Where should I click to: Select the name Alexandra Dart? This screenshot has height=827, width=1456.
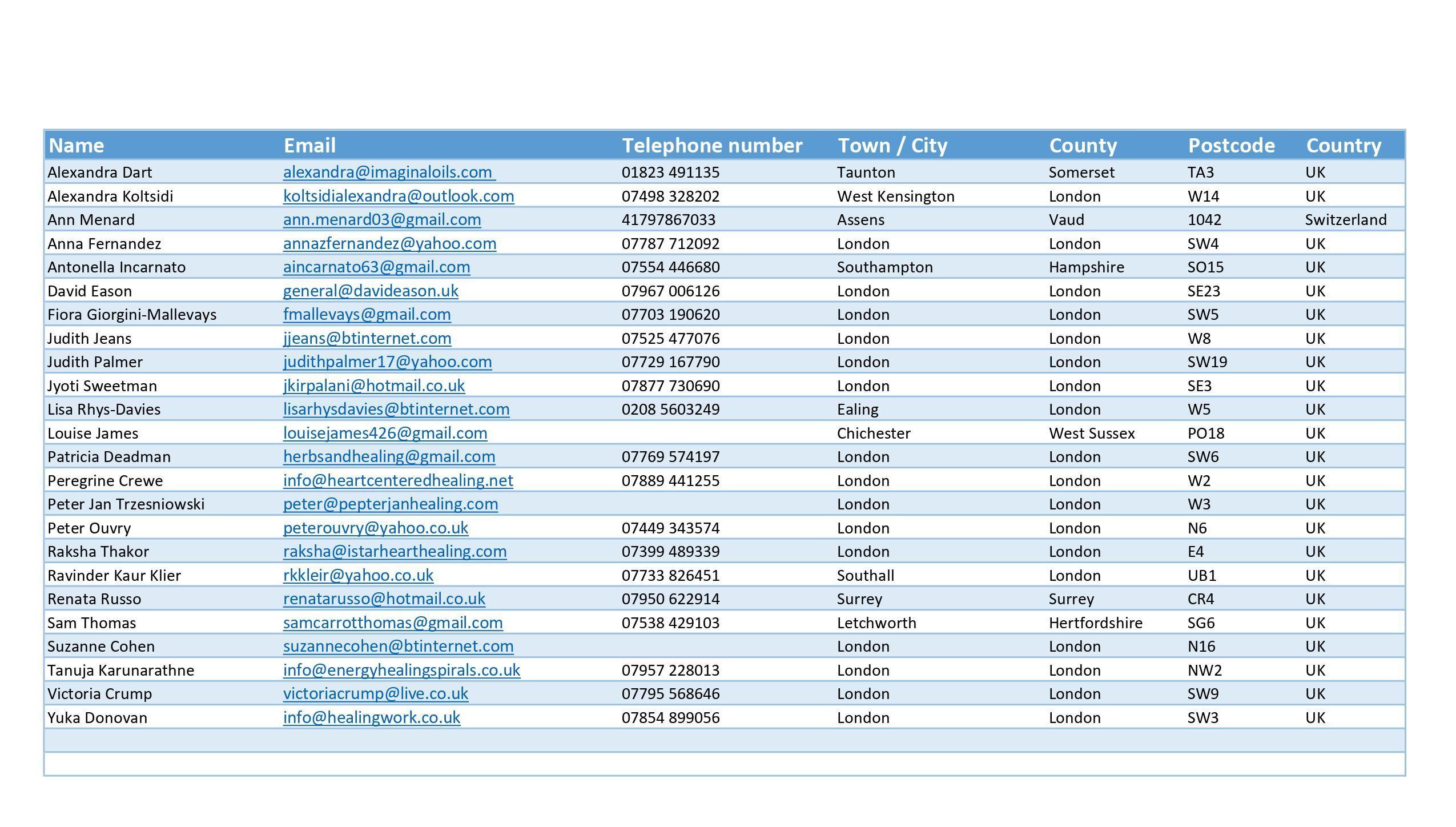99,172
